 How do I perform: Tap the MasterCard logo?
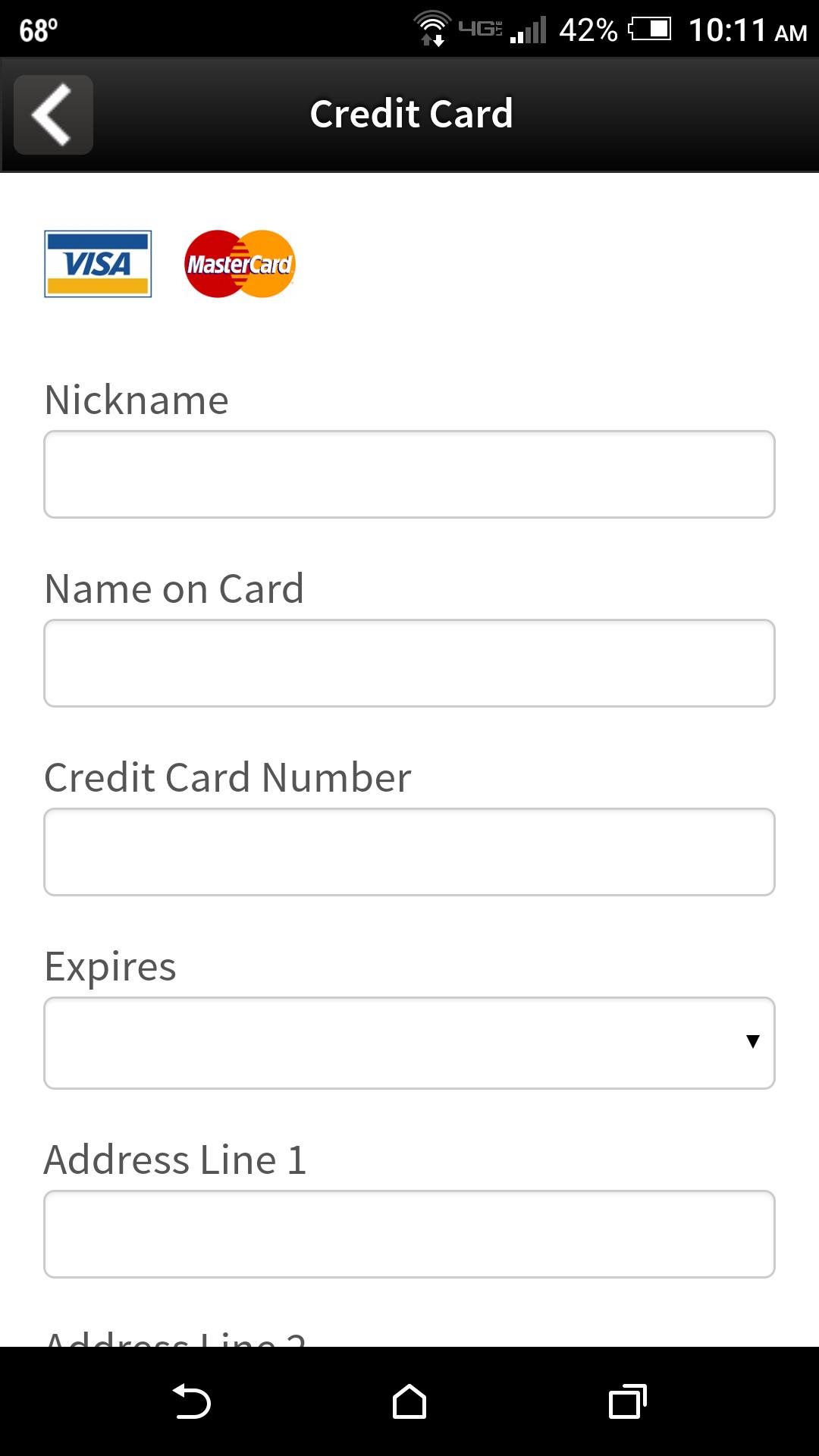click(240, 264)
